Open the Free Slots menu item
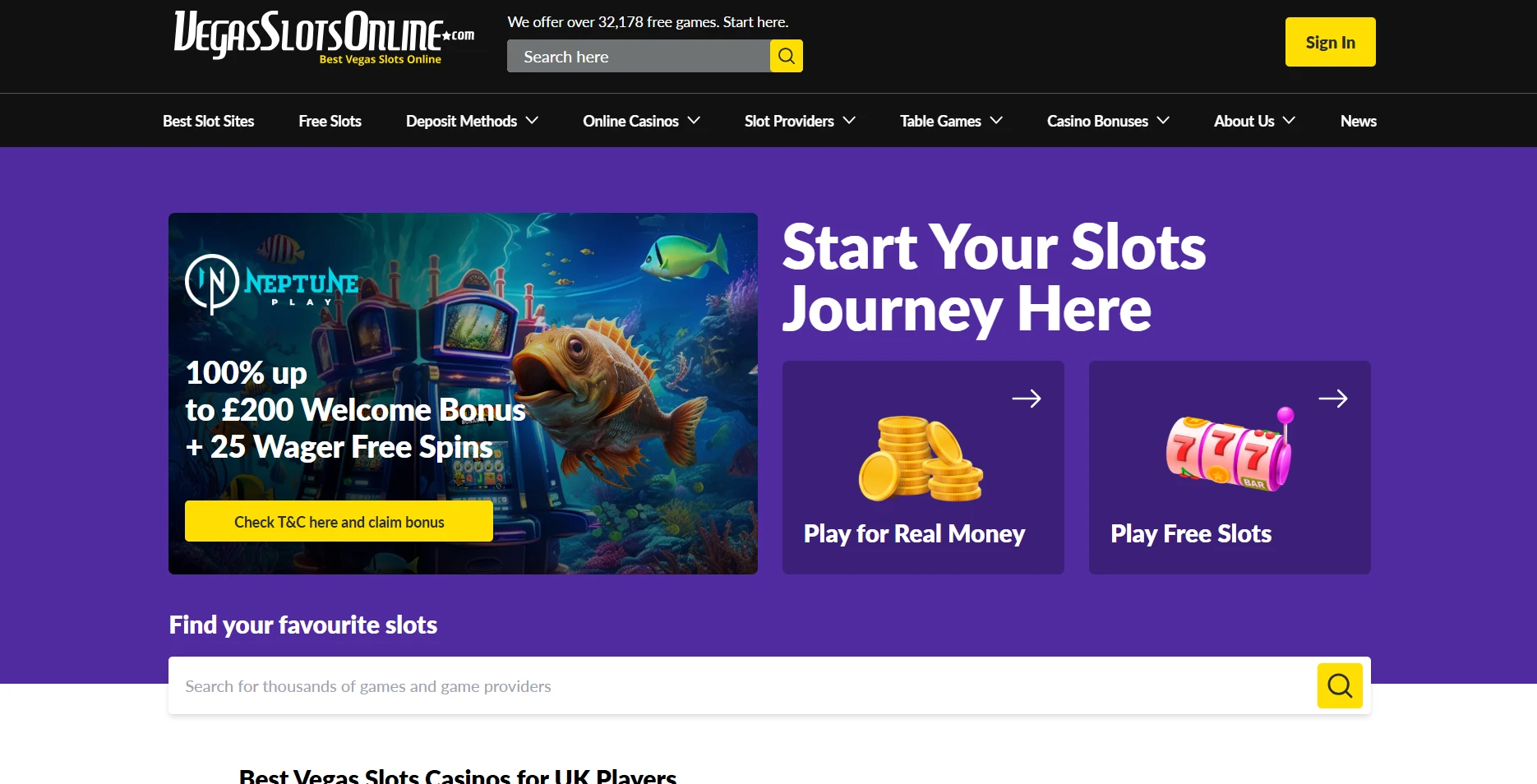 330,121
